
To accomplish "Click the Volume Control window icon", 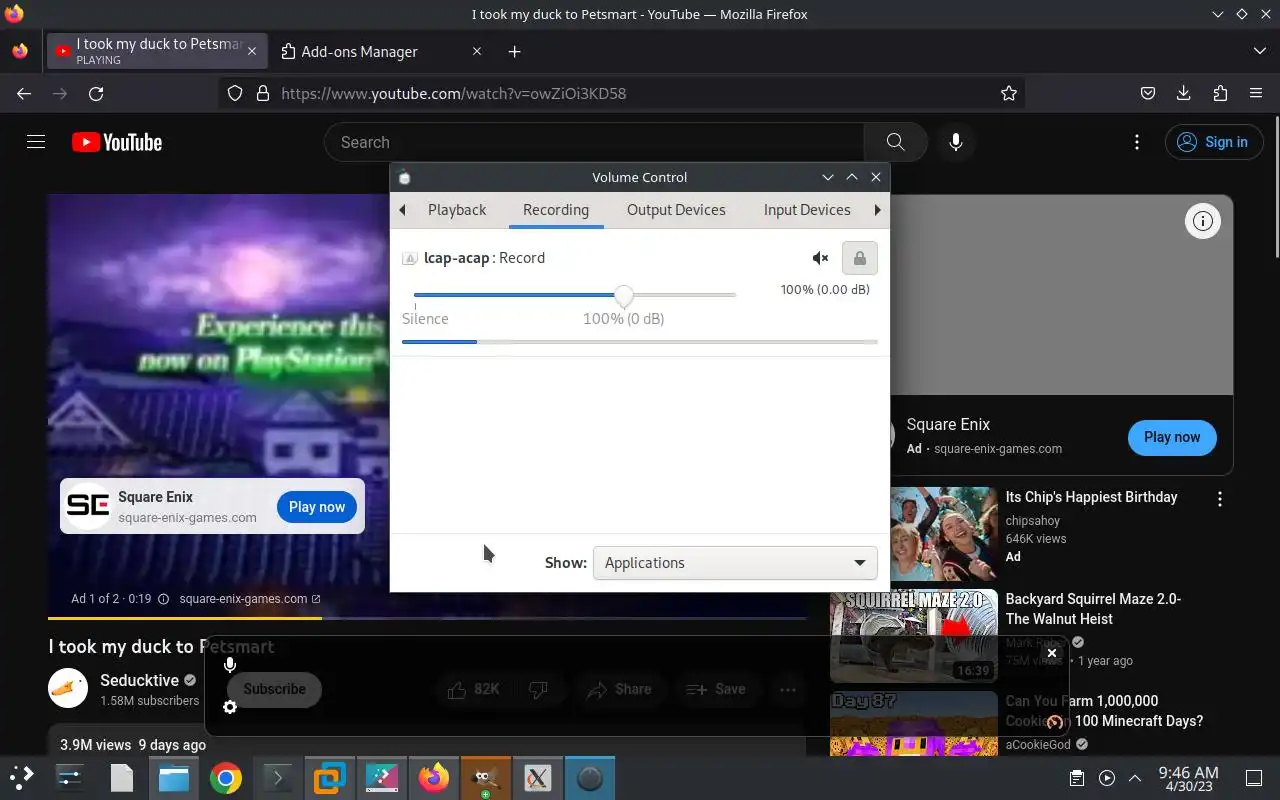I will point(404,177).
